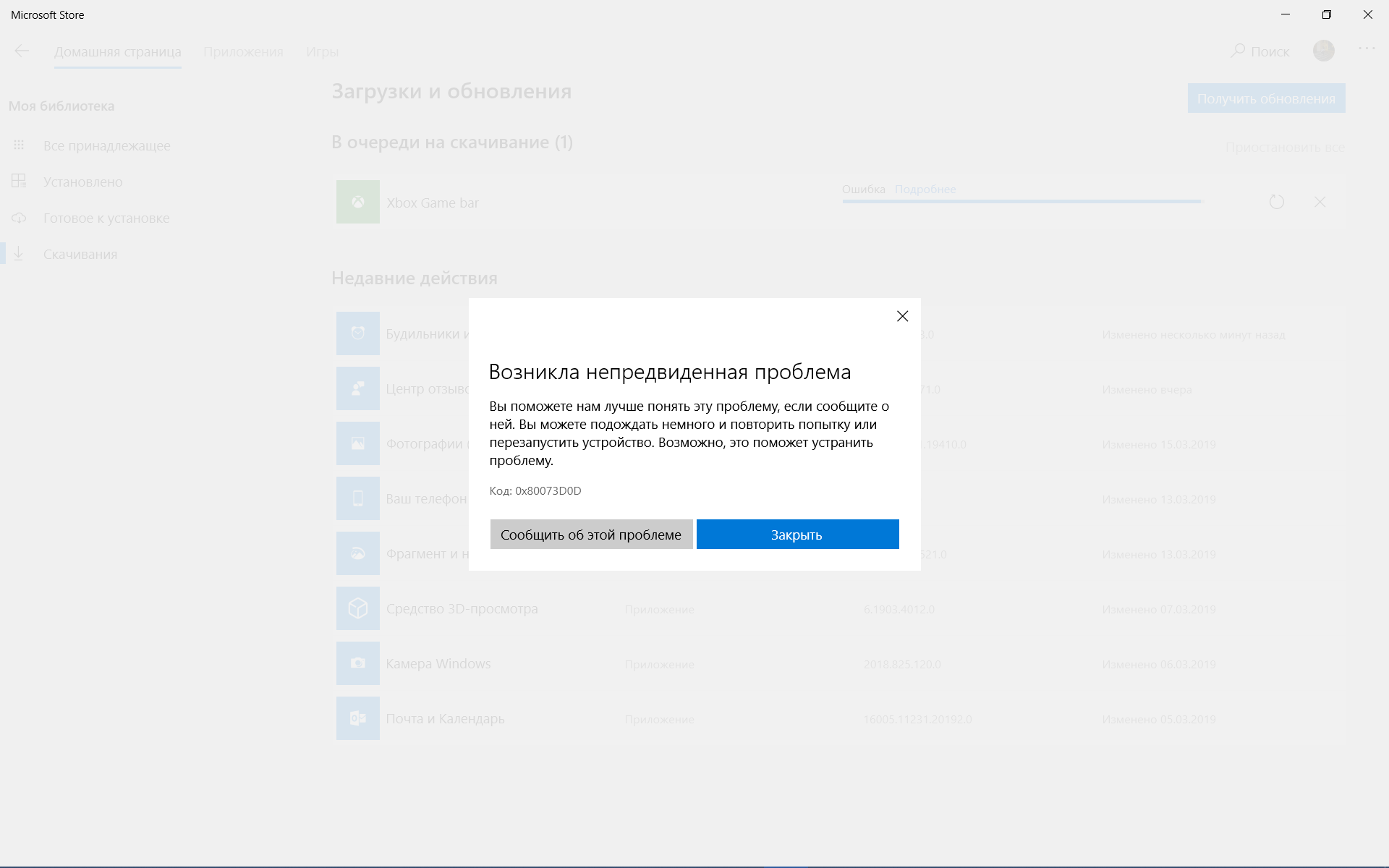Click the Средство 3D-просмотра app icon
The image size is (1389, 868).
pyautogui.click(x=357, y=608)
